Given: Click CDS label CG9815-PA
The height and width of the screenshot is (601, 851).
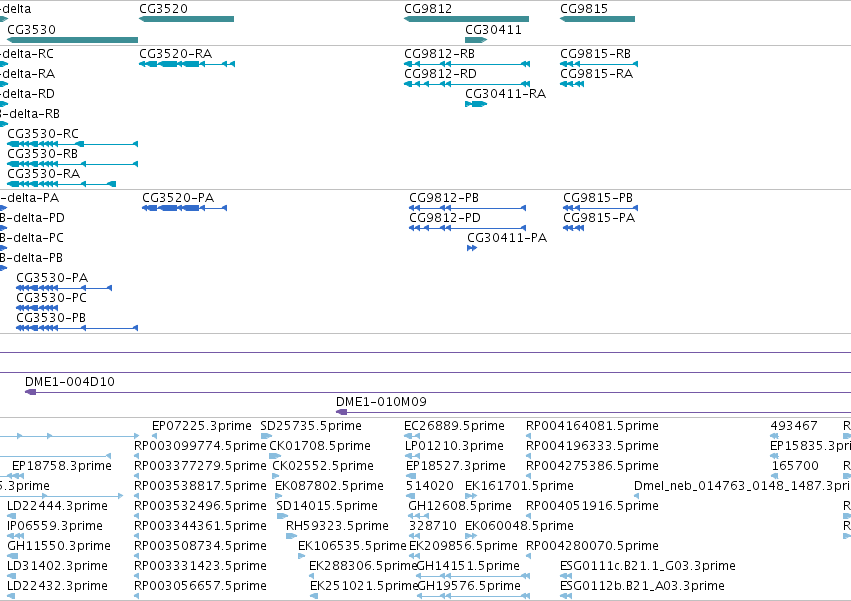Looking at the screenshot, I should click(x=599, y=218).
